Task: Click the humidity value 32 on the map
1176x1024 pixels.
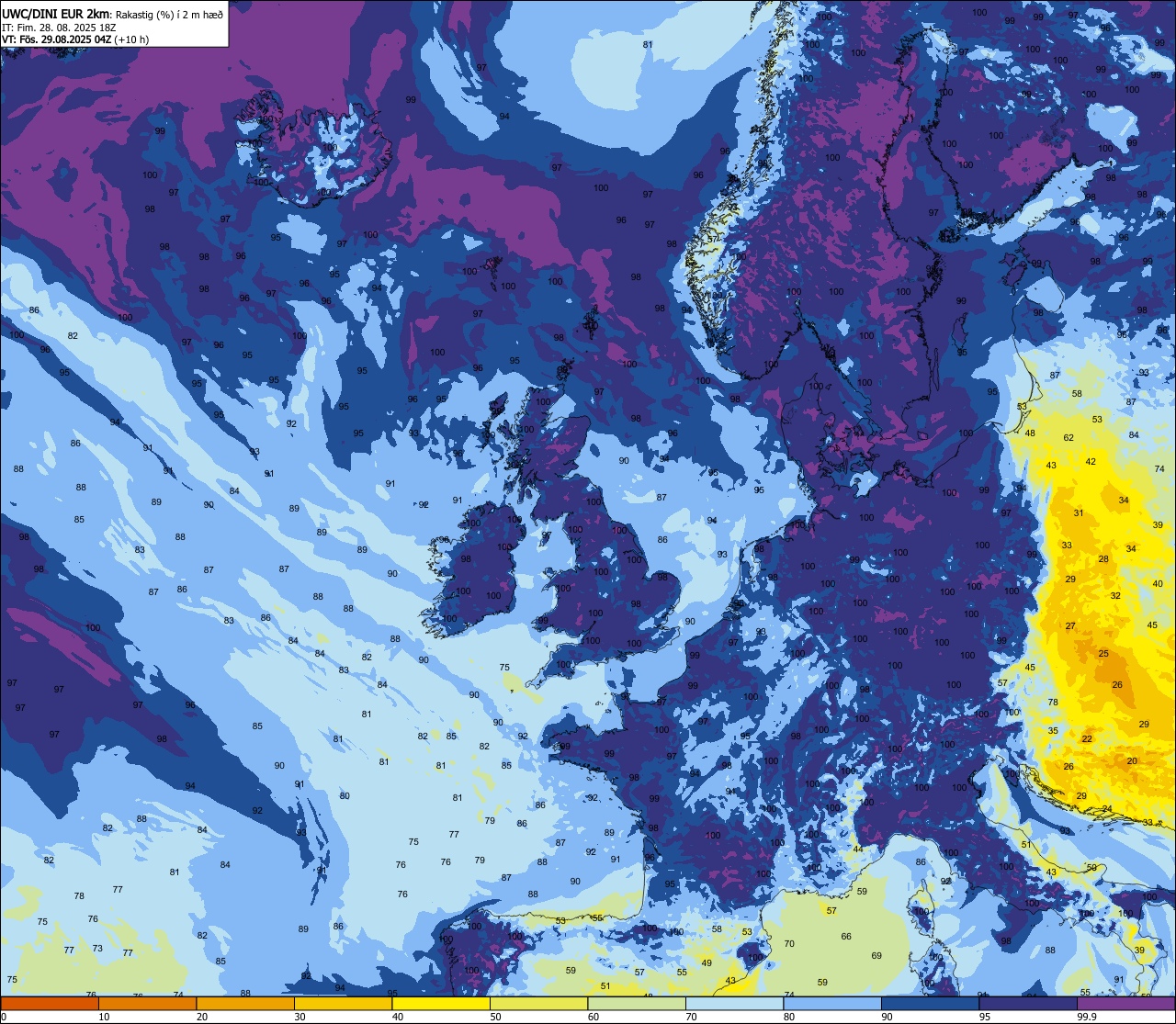Action: (1115, 595)
